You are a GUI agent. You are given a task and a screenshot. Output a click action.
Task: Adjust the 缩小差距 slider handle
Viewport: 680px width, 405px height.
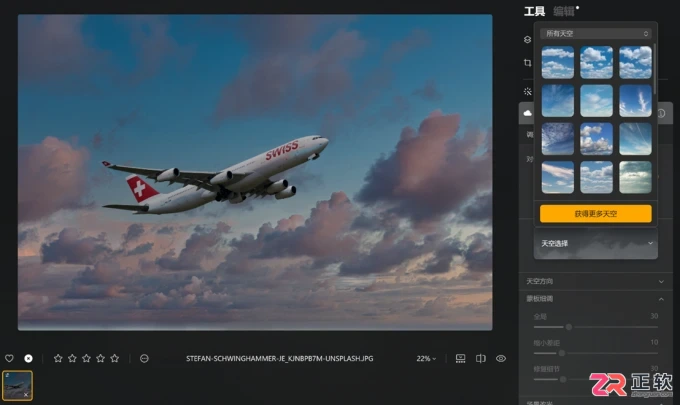[x=562, y=353]
